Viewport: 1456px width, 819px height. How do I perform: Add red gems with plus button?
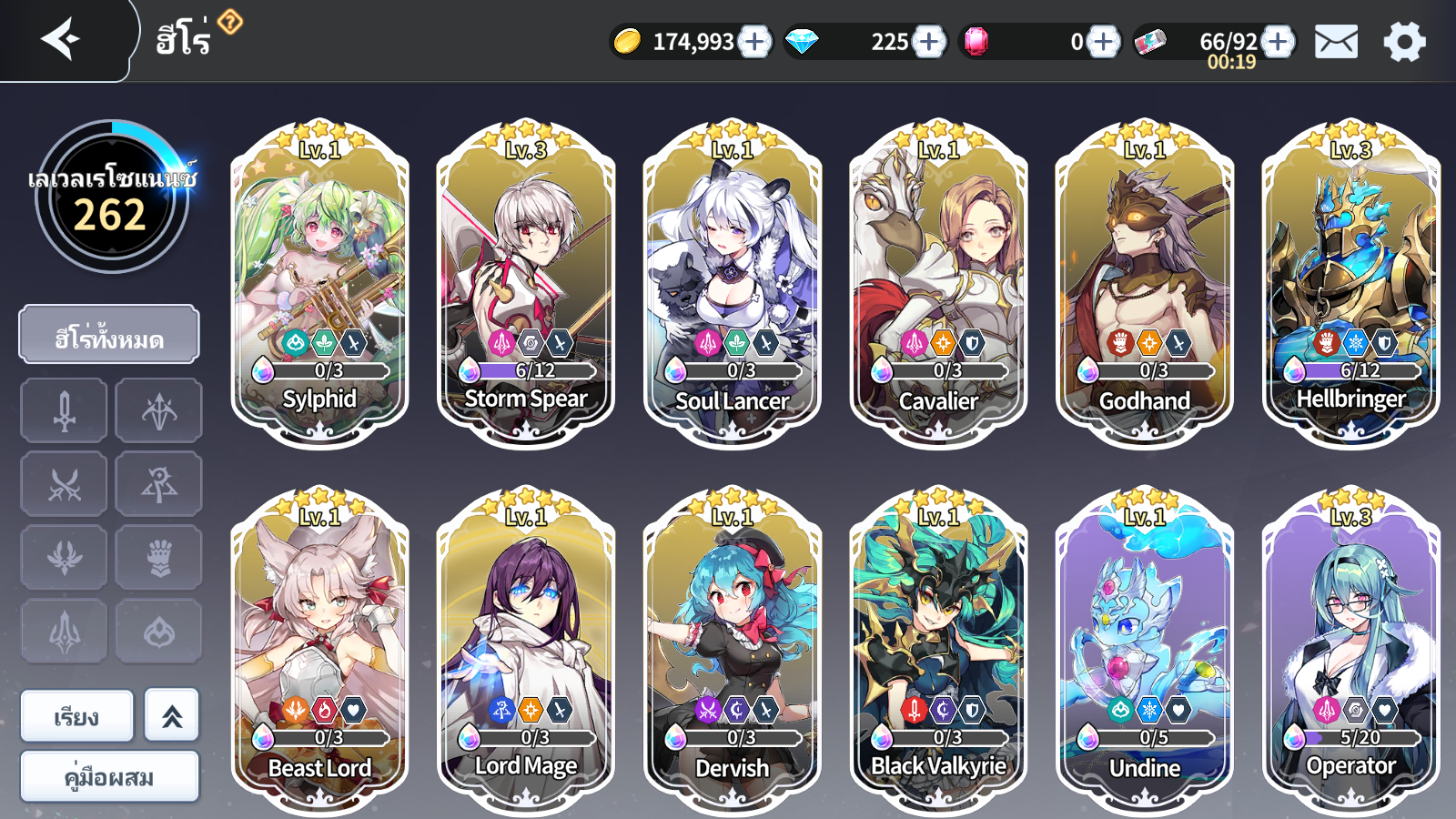[1103, 42]
